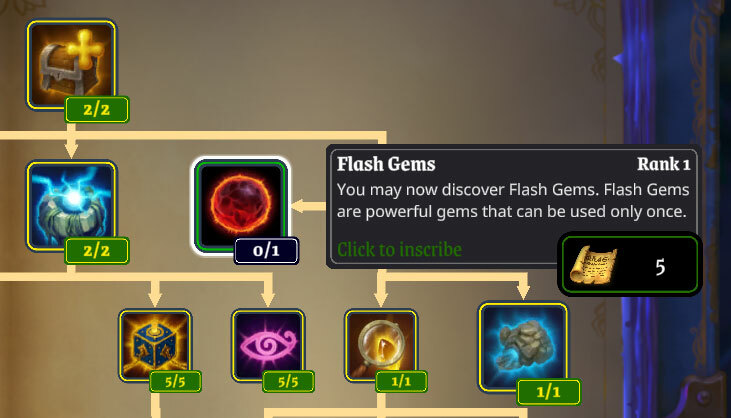Click the Rank 1 label in tooltip

point(663,164)
